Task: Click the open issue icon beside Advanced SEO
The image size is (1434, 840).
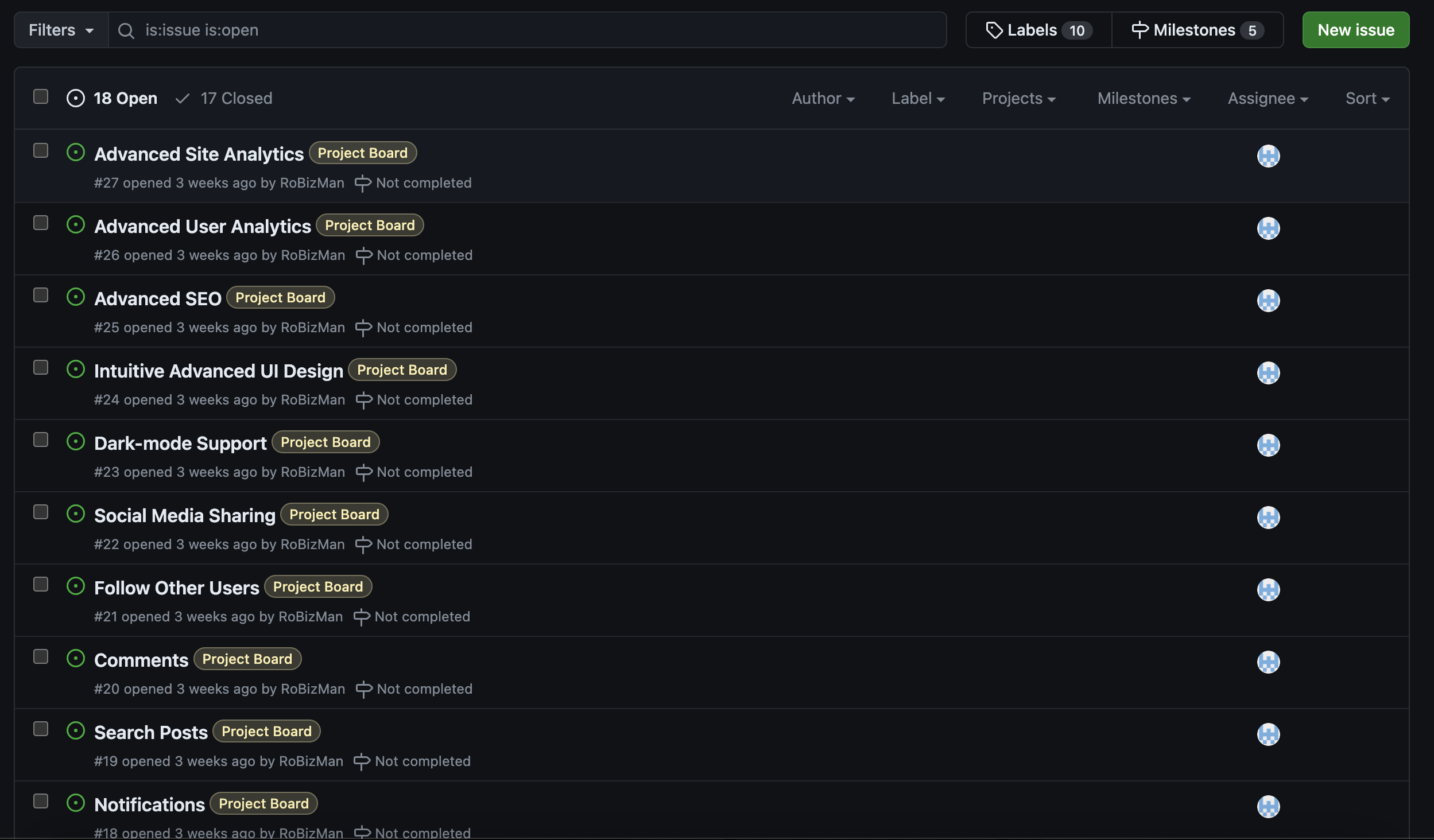Action: [76, 297]
